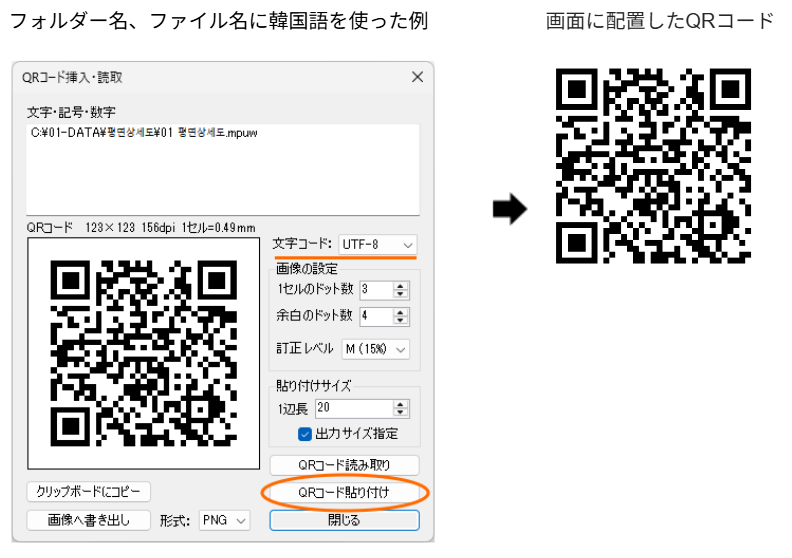The image size is (792, 558).
Task: Click the QRコード読み取り button
Action: click(x=344, y=465)
